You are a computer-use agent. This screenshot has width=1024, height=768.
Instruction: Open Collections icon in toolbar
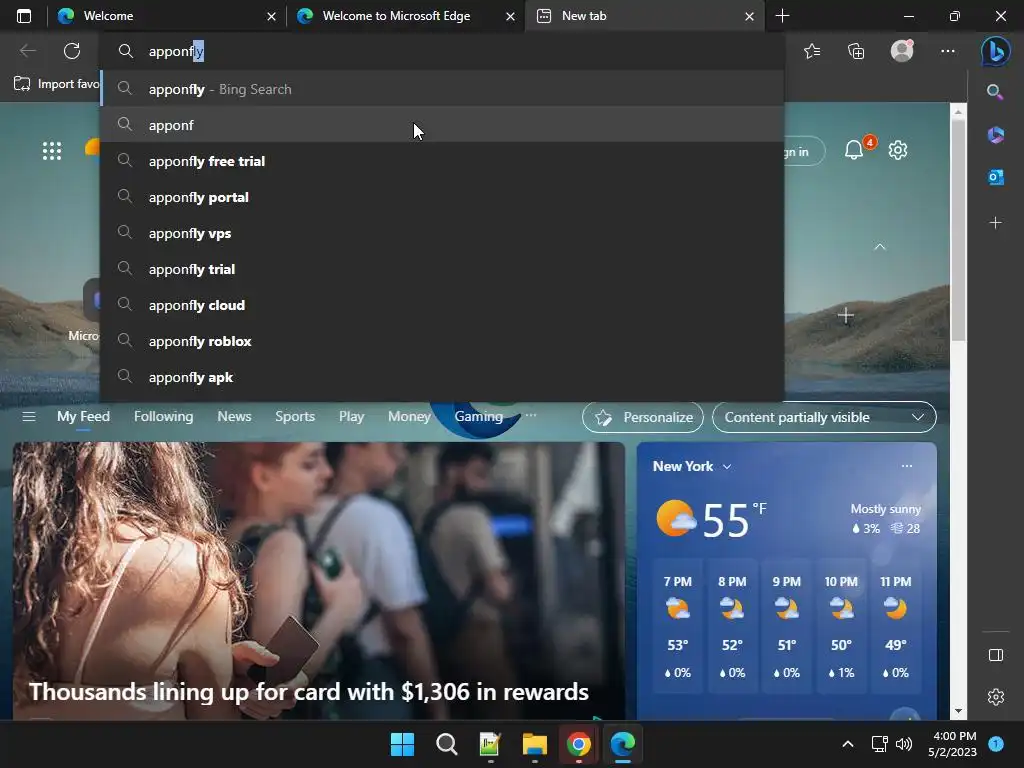coord(856,51)
